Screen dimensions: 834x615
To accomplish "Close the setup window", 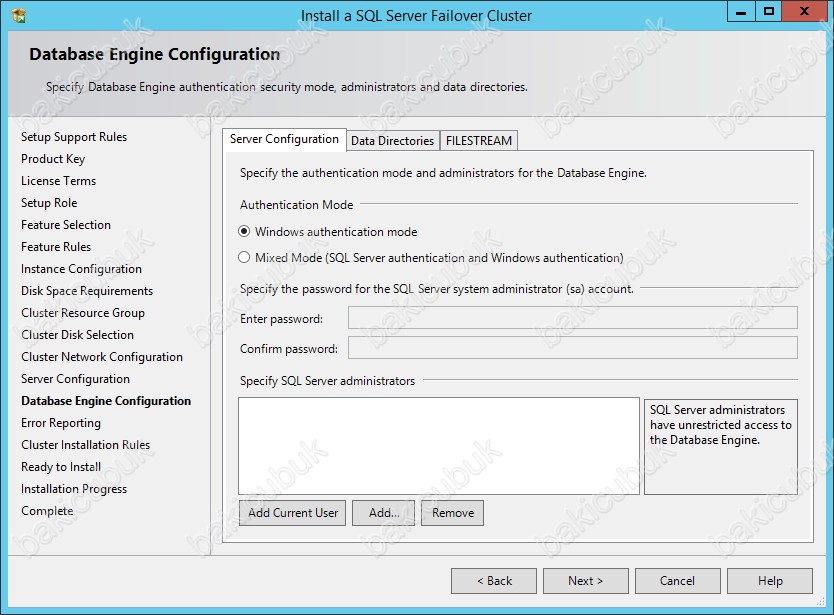I will (804, 11).
